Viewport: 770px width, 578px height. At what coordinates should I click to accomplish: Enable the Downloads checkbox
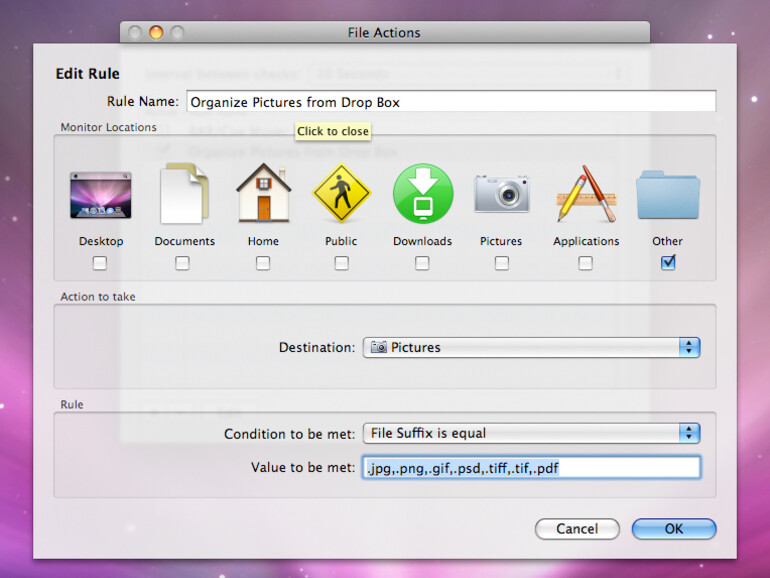pos(422,263)
